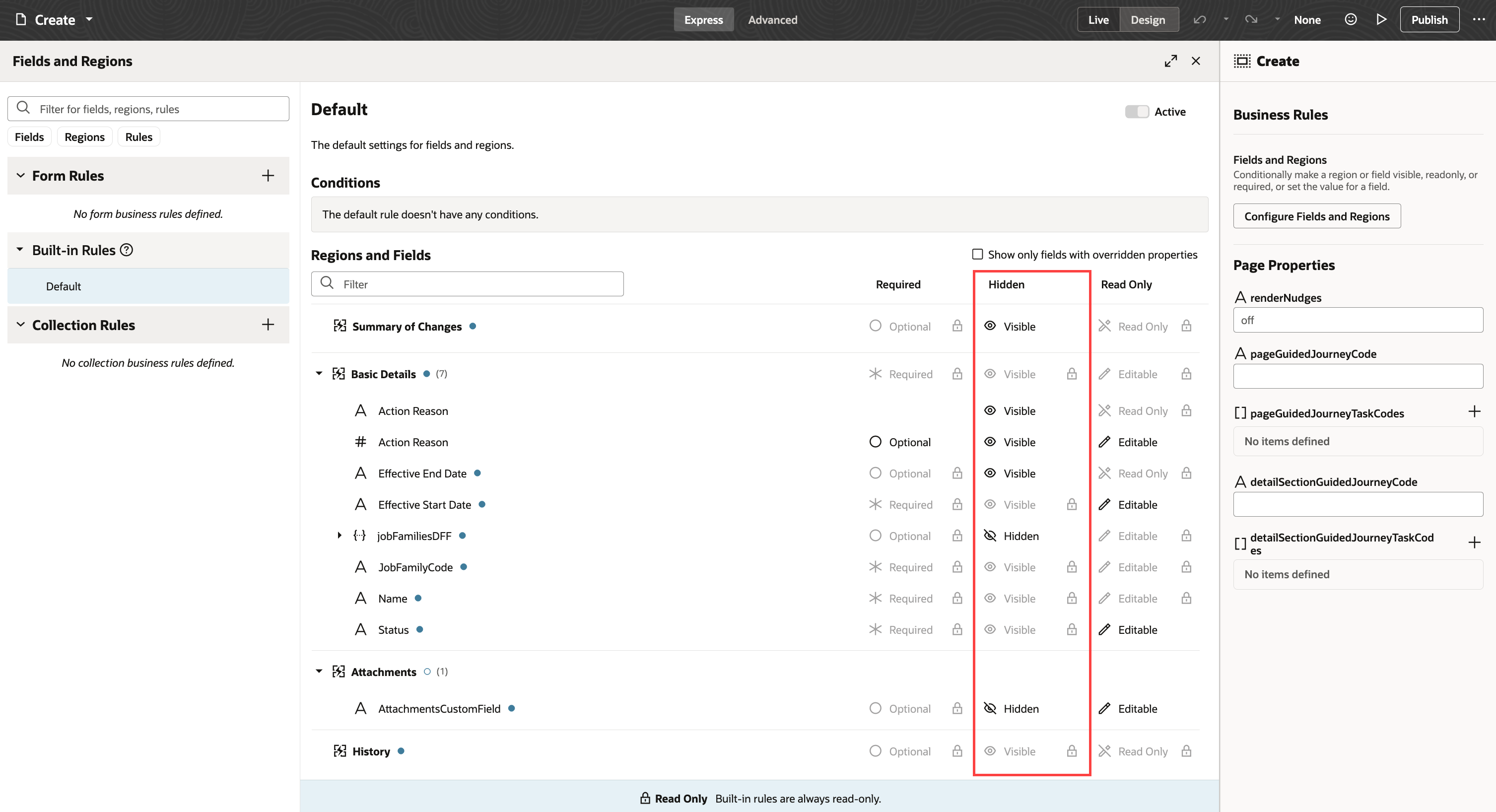The height and width of the screenshot is (812, 1496).
Task: Click the Publish button
Action: point(1429,20)
